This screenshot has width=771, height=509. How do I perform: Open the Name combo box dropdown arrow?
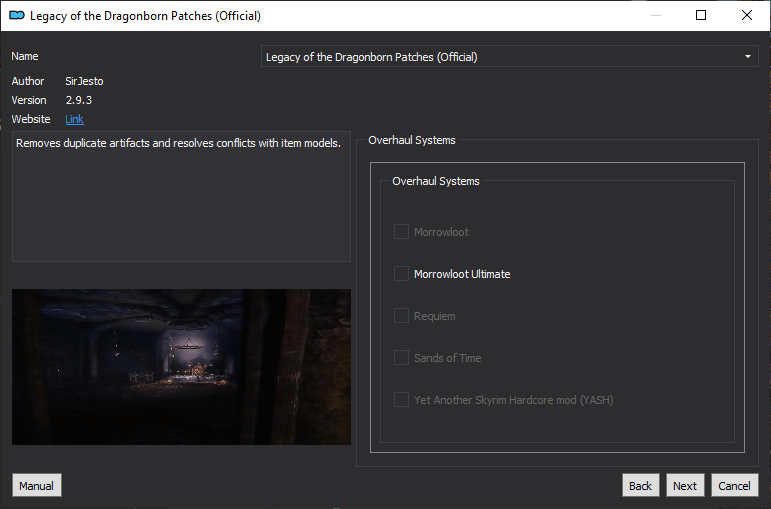tap(747, 57)
